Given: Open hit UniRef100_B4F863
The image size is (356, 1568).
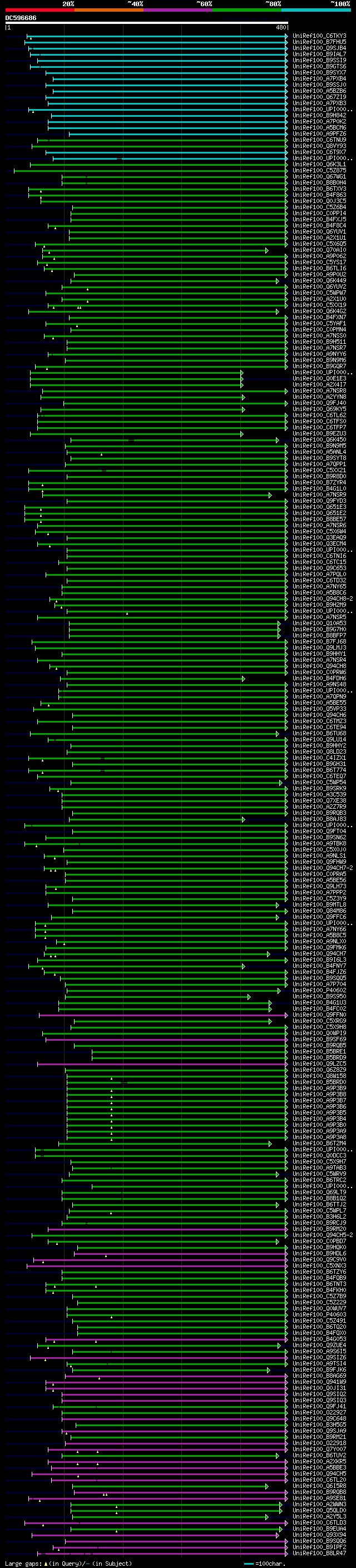Looking at the screenshot, I should 319,195.
